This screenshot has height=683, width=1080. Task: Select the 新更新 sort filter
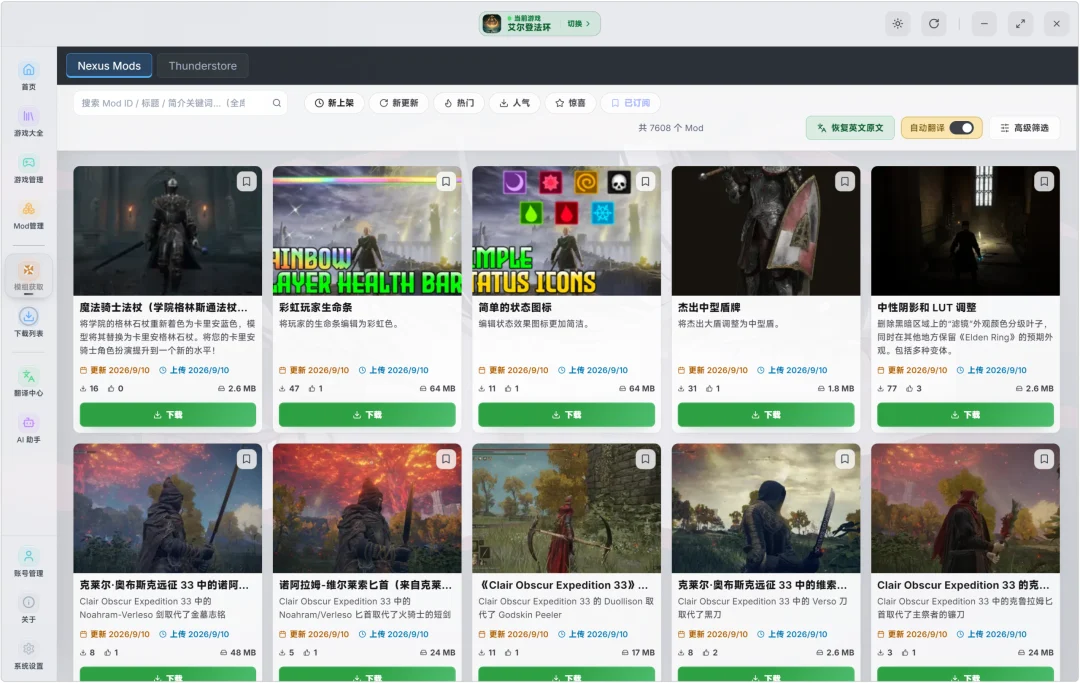[x=398, y=103]
